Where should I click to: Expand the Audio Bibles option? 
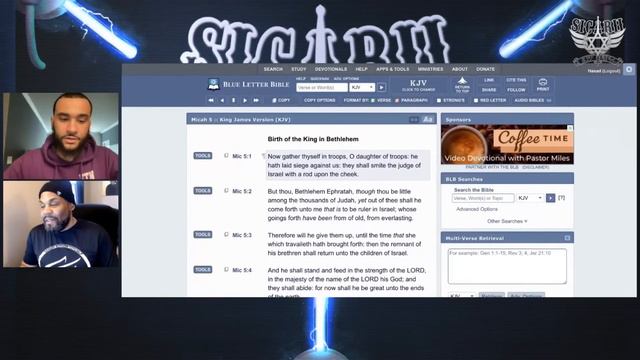(x=532, y=100)
